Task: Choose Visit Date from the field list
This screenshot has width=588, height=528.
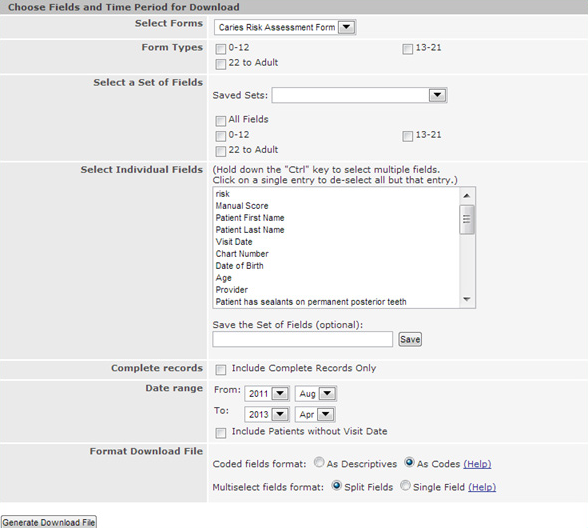Action: pyautogui.click(x=234, y=242)
